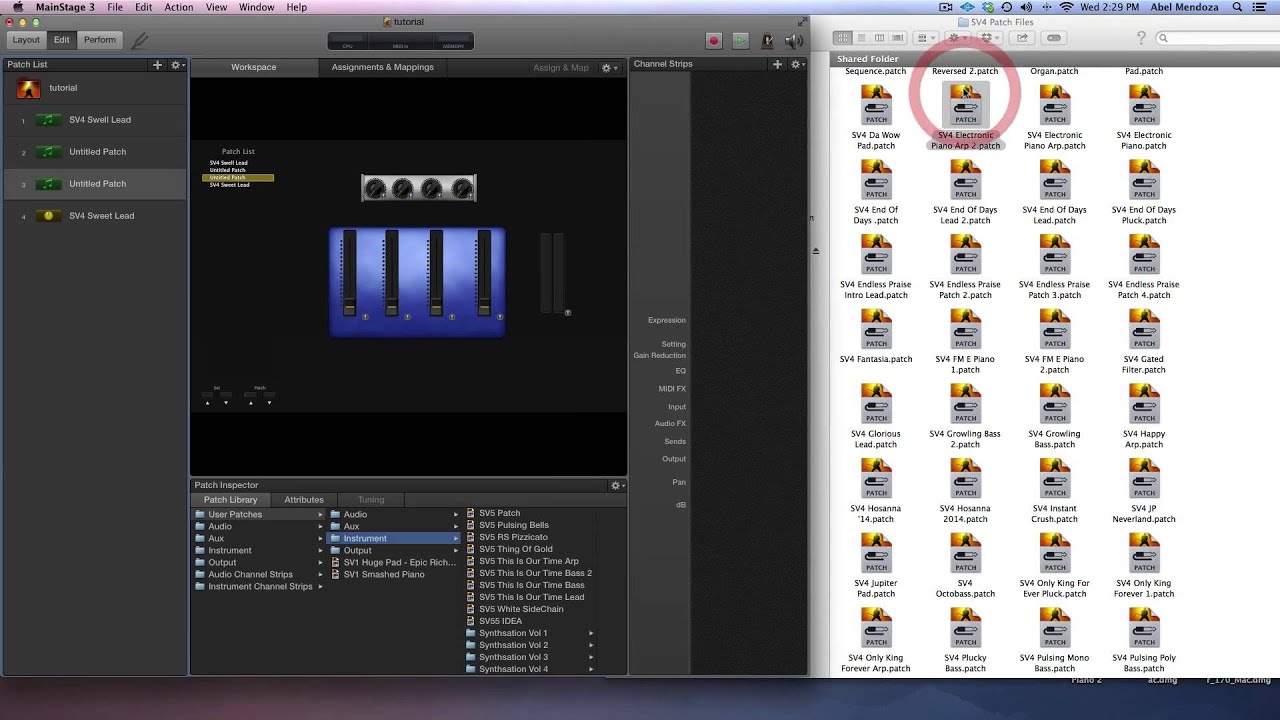The height and width of the screenshot is (720, 1280).
Task: Open the Window menu in menu bar
Action: [x=257, y=7]
